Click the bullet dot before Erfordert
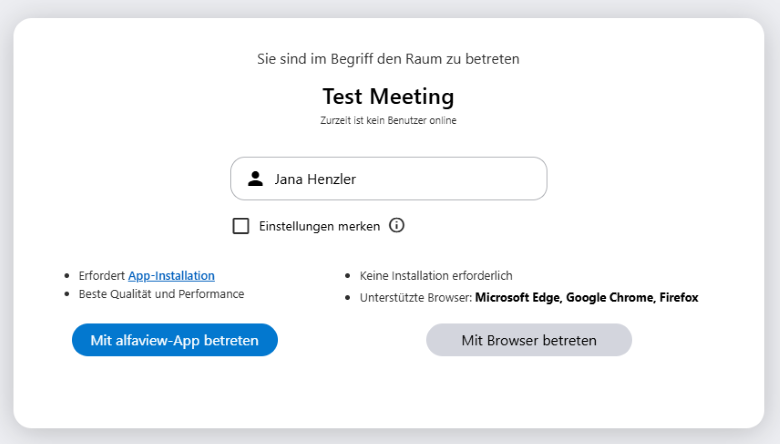The height and width of the screenshot is (444, 780). pos(68,276)
